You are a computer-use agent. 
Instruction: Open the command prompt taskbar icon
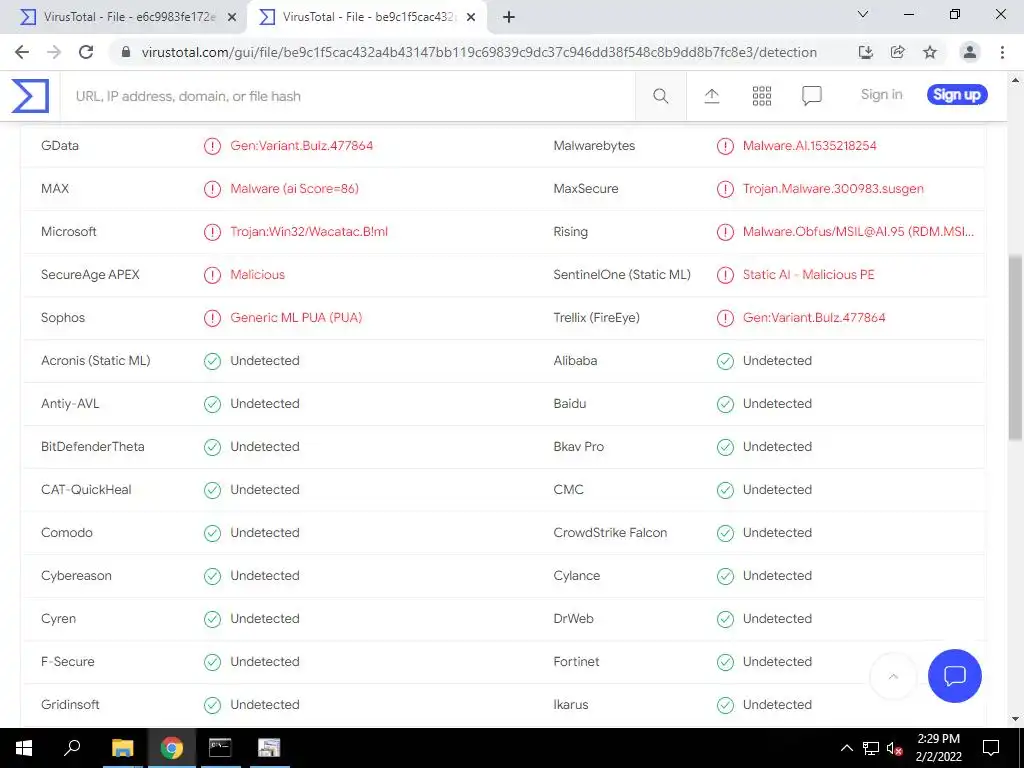pos(220,748)
